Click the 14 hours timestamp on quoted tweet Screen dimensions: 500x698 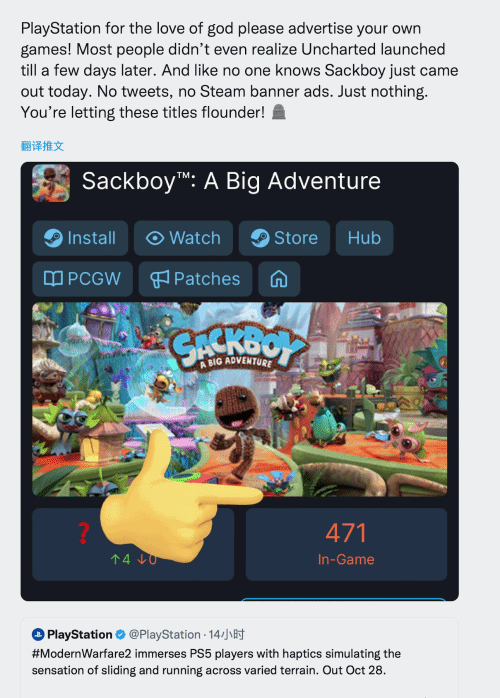227,634
